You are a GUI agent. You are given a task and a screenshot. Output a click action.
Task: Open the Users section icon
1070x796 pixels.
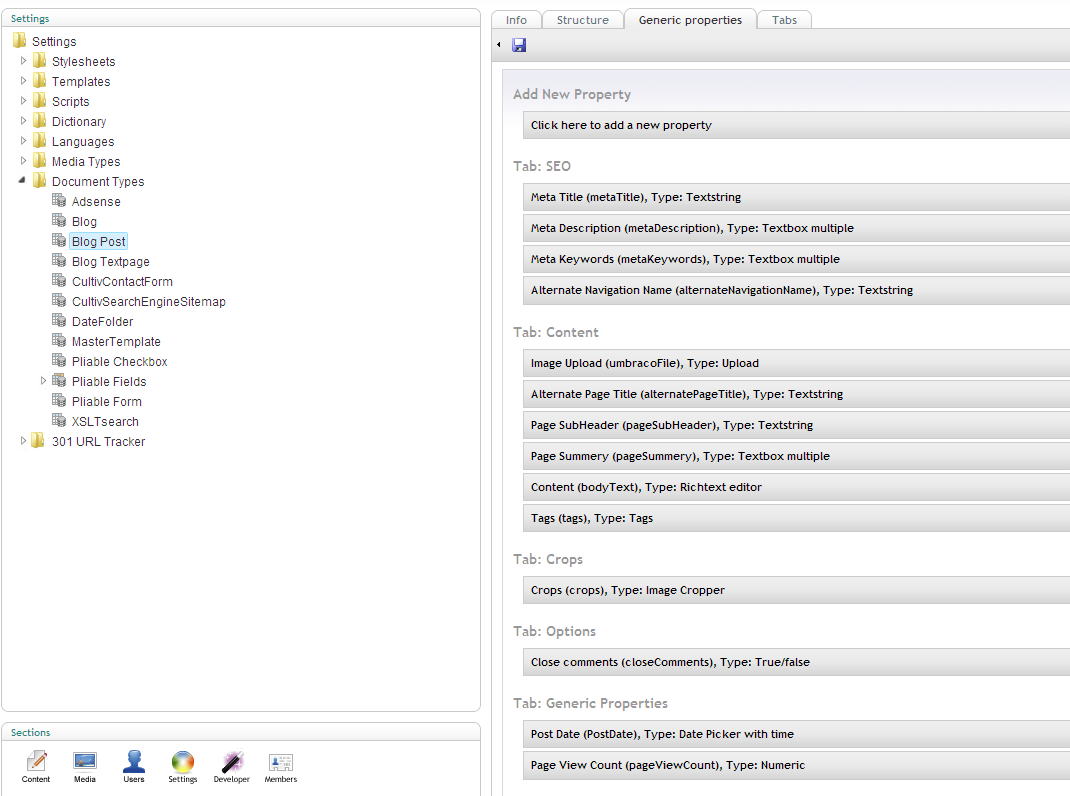(x=134, y=762)
